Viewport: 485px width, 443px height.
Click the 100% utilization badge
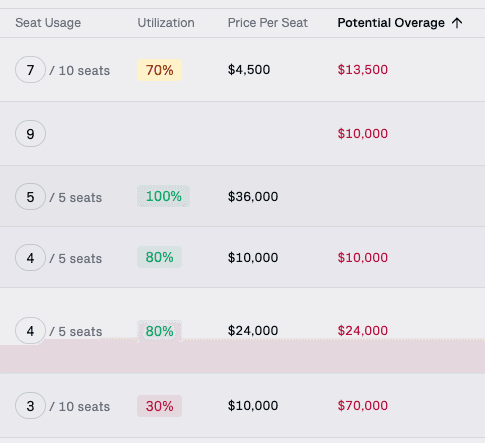click(x=163, y=196)
